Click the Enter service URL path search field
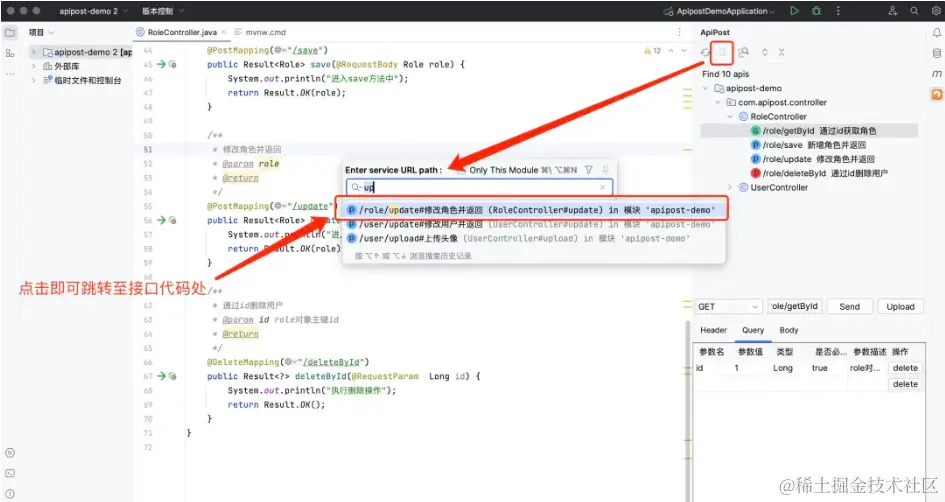 (480, 187)
